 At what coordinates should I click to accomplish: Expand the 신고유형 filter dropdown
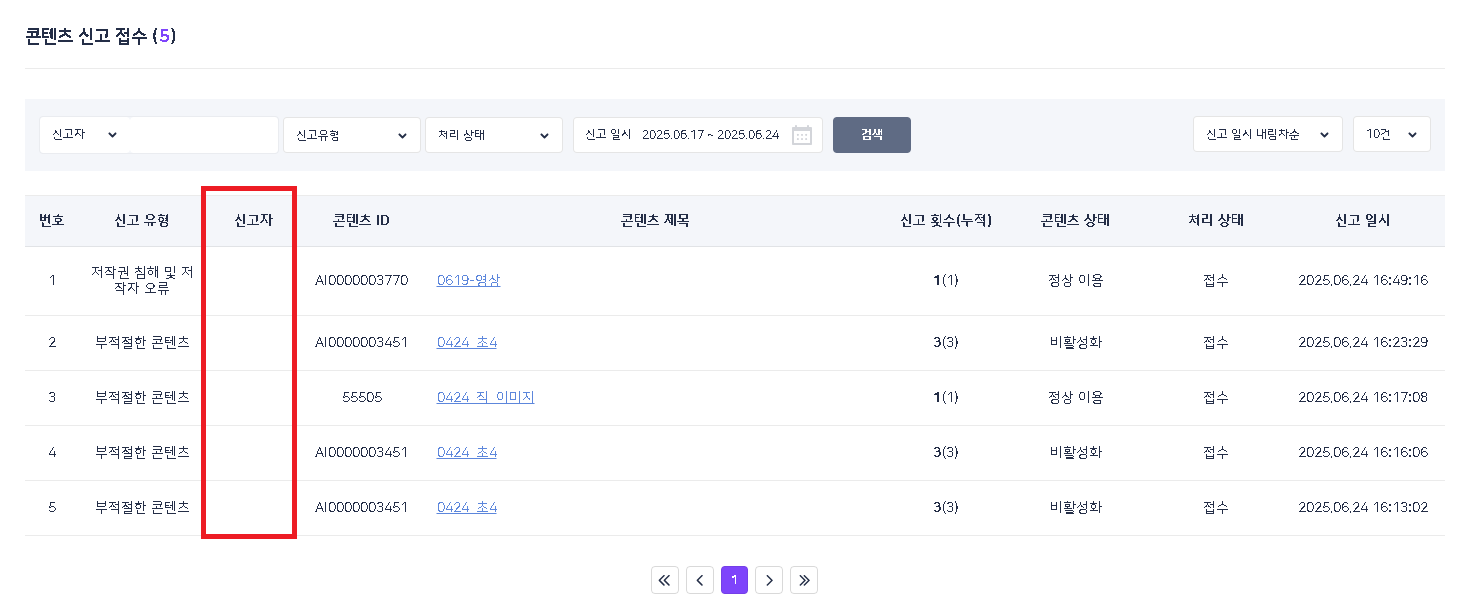[351, 135]
